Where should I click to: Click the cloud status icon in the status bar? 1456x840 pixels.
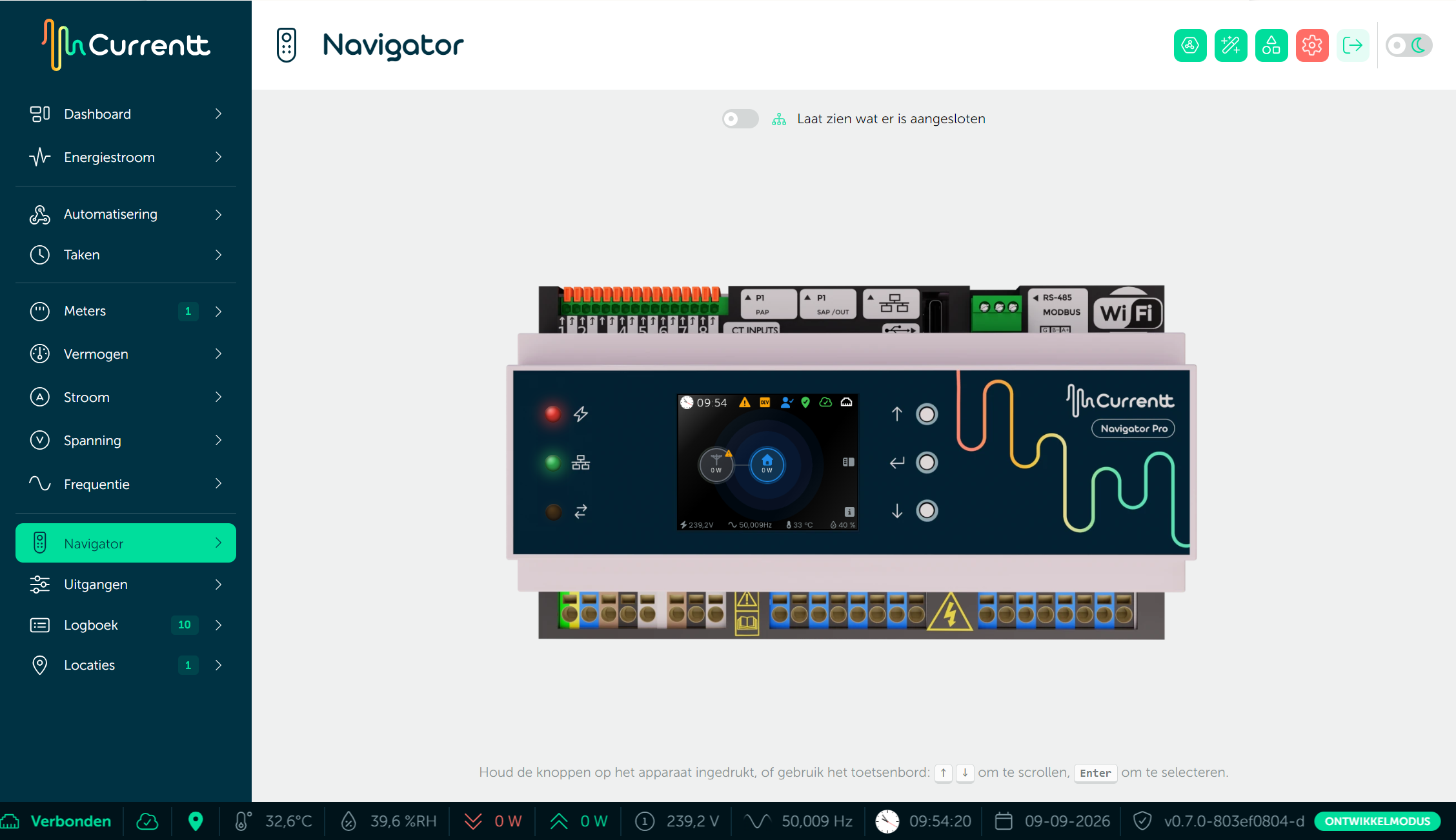[147, 821]
